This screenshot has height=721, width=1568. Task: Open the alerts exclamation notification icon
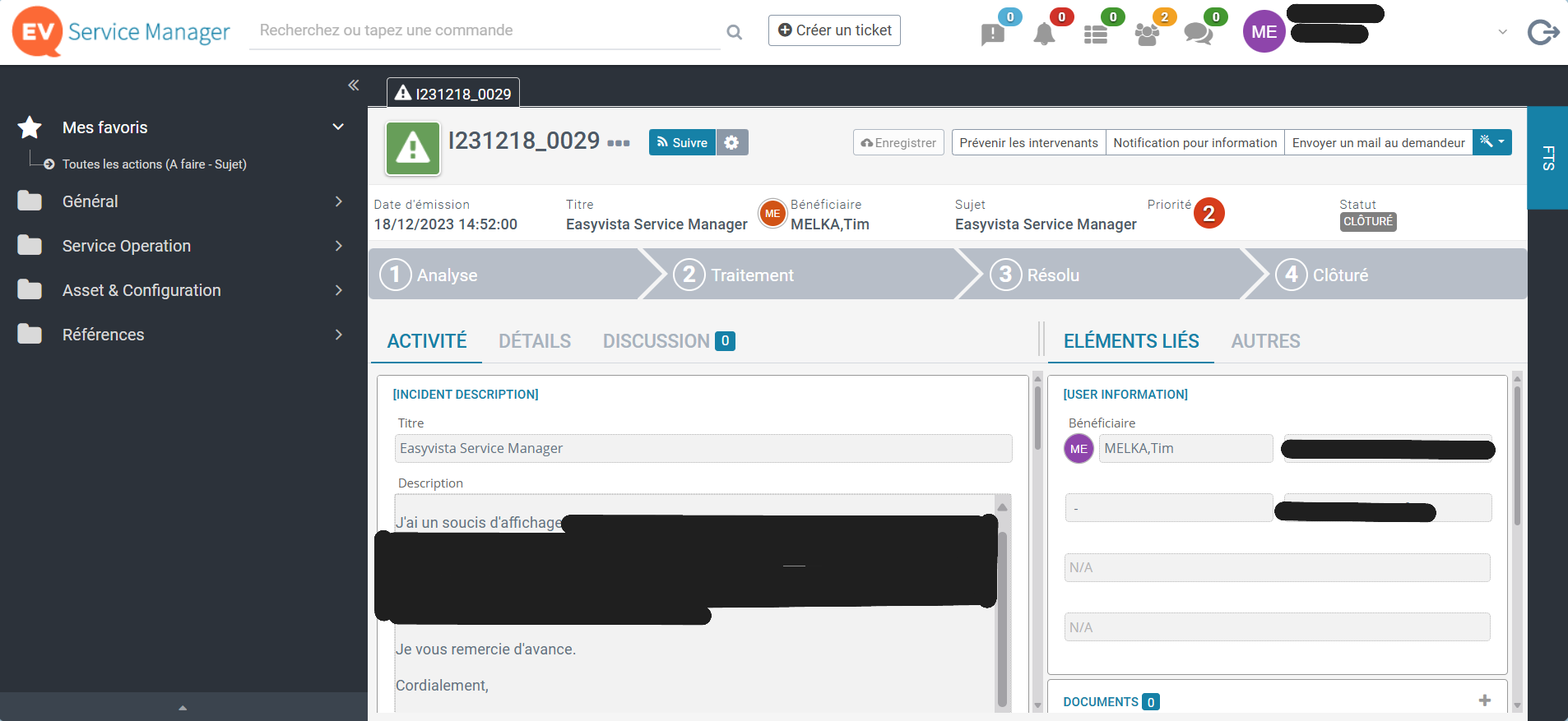pos(993,34)
